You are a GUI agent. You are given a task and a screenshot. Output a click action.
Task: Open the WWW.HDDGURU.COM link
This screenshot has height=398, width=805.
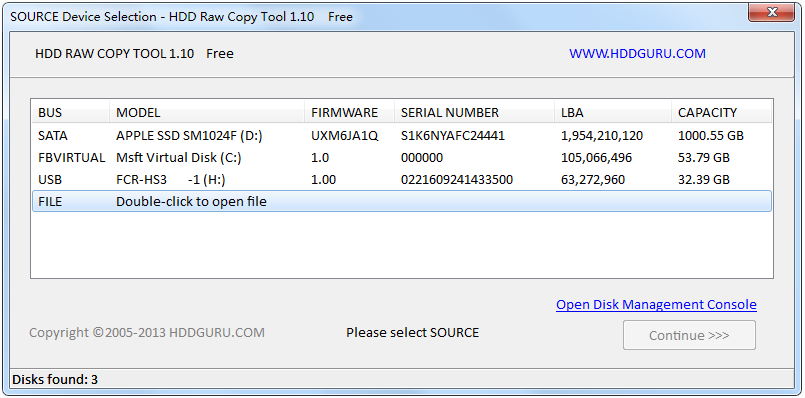point(637,53)
